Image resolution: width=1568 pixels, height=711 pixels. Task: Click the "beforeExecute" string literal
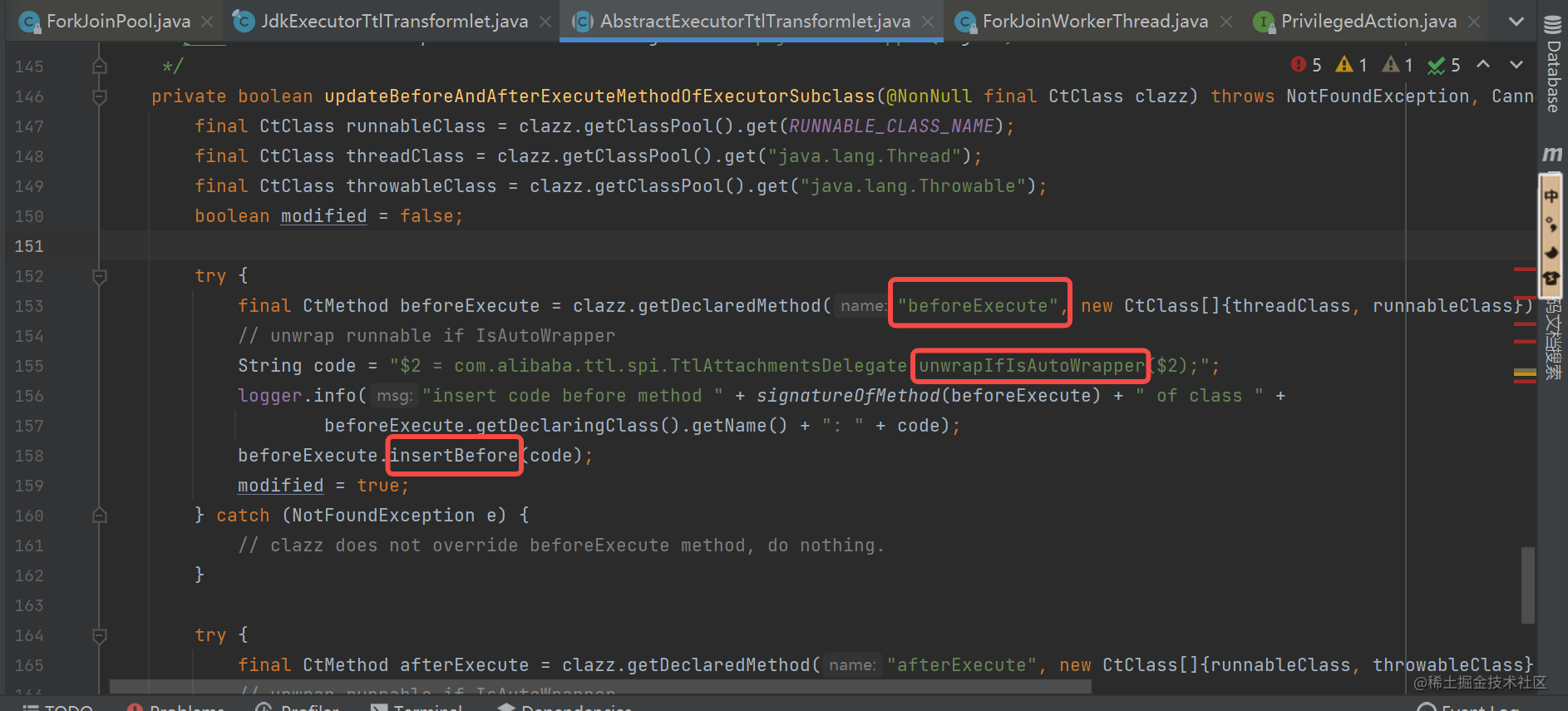pyautogui.click(x=979, y=306)
